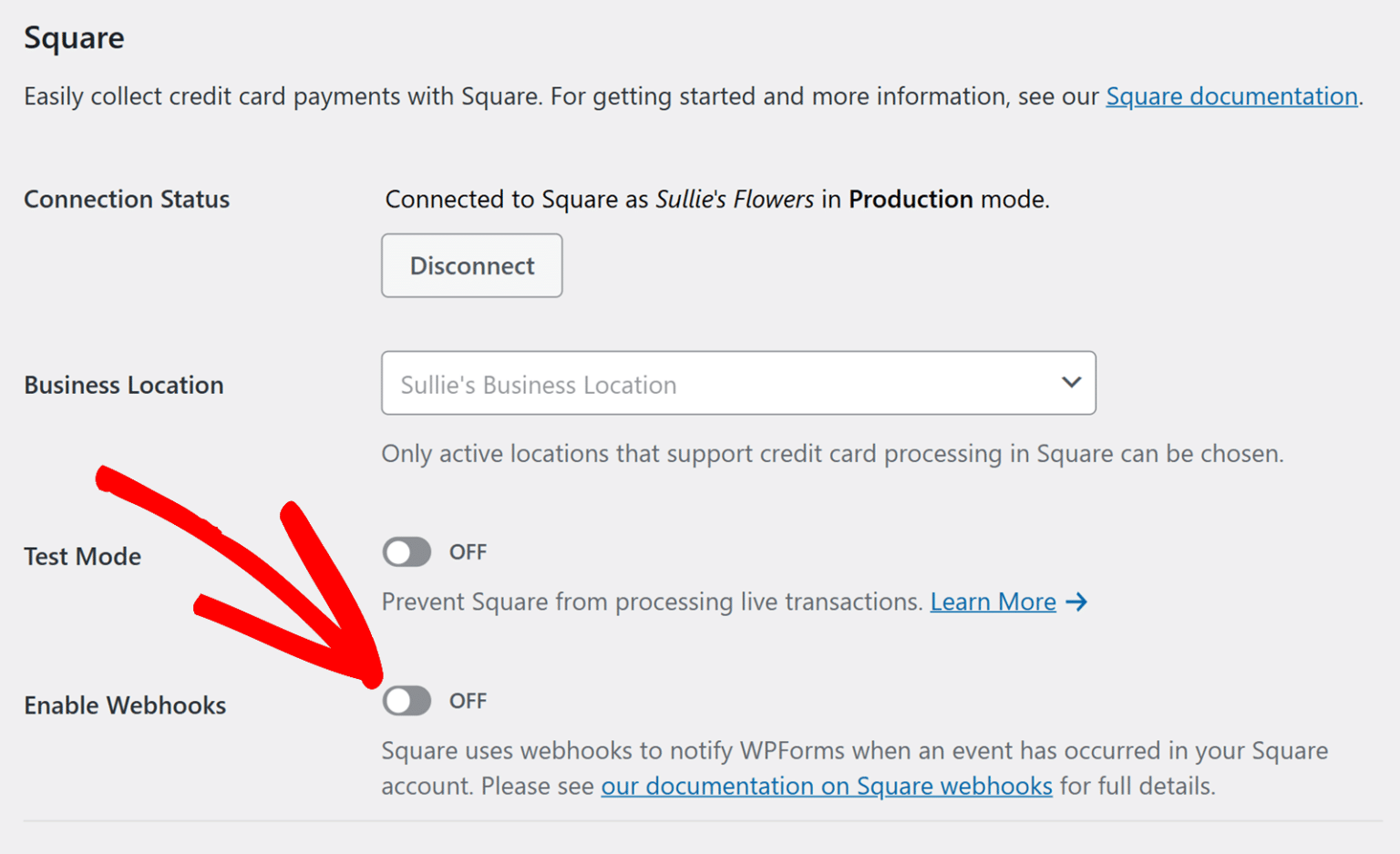1400x854 pixels.
Task: Click the chevron on Business Location selector
Action: pyautogui.click(x=1072, y=383)
